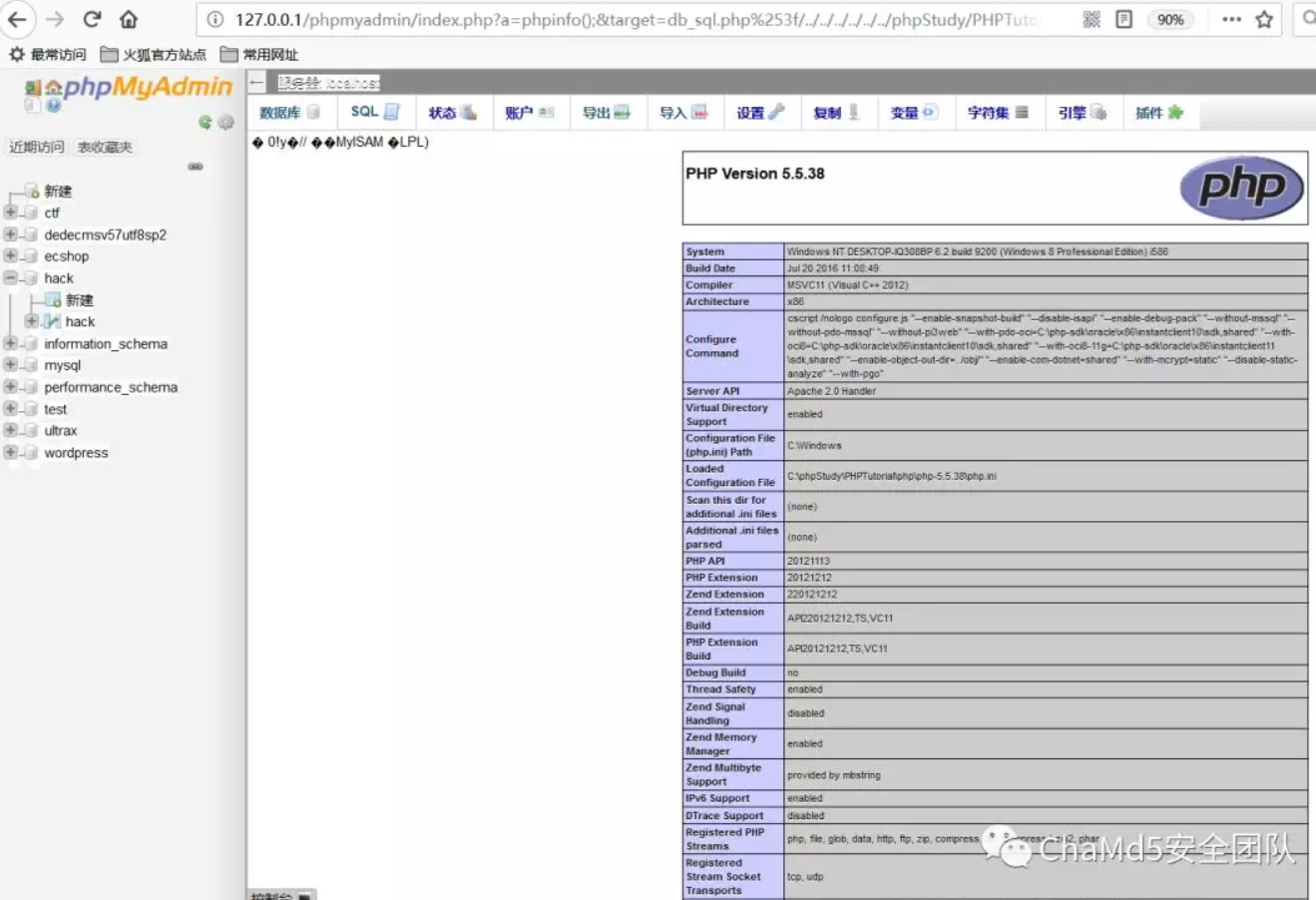Open the mysql database link
Image resolution: width=1316 pixels, height=900 pixels.
coord(62,365)
